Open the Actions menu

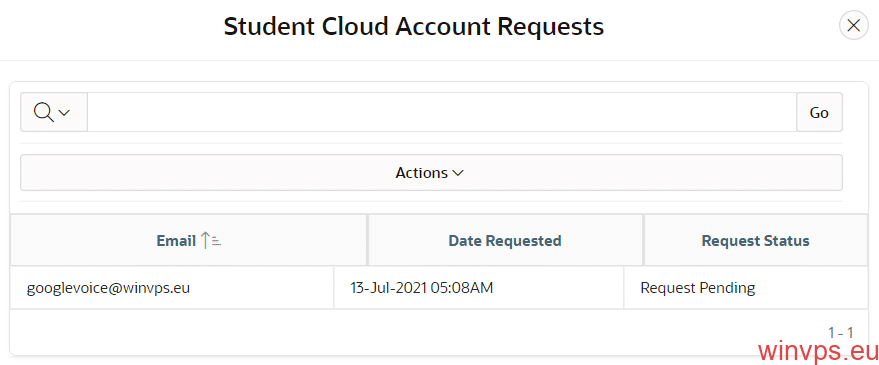click(431, 173)
